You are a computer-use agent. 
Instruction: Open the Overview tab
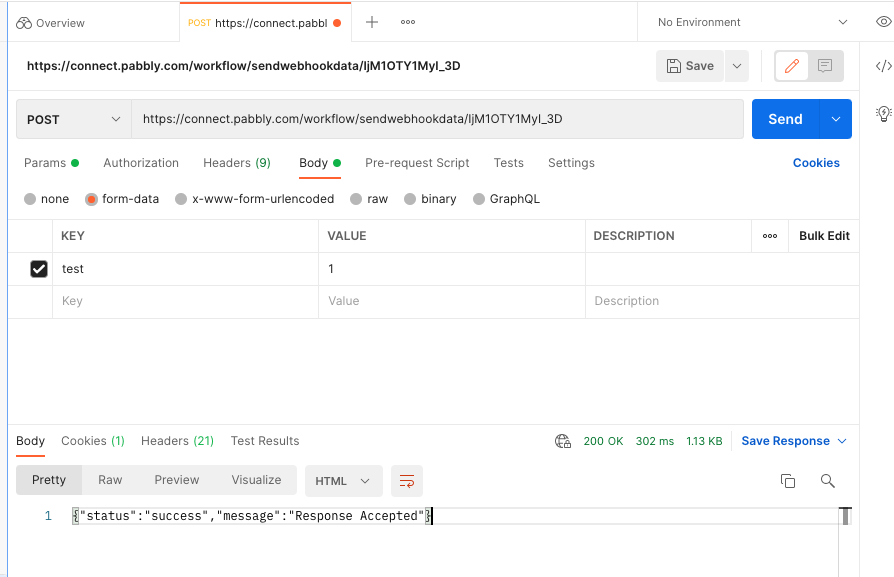pos(50,23)
